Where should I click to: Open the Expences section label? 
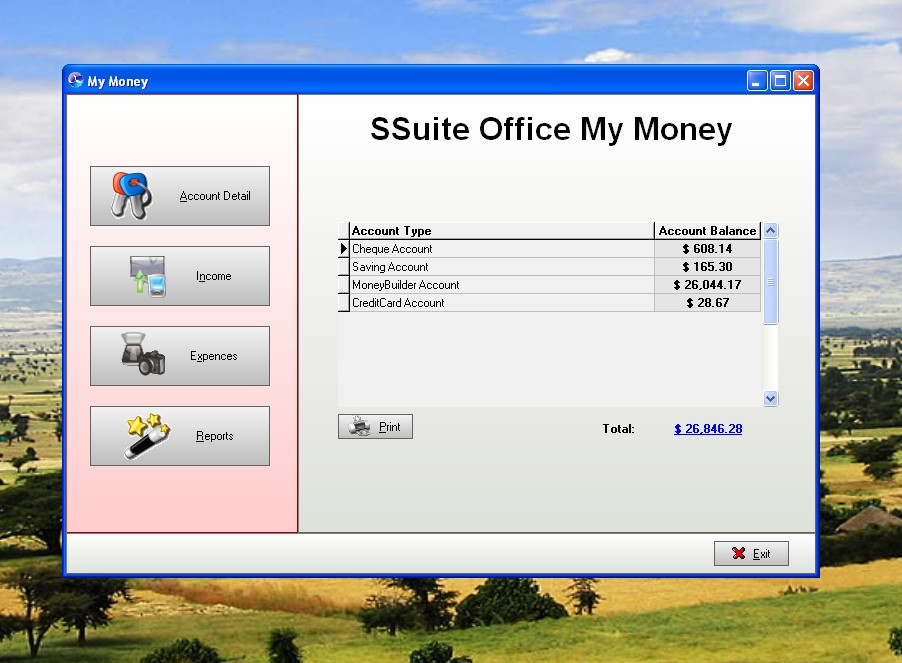point(213,356)
